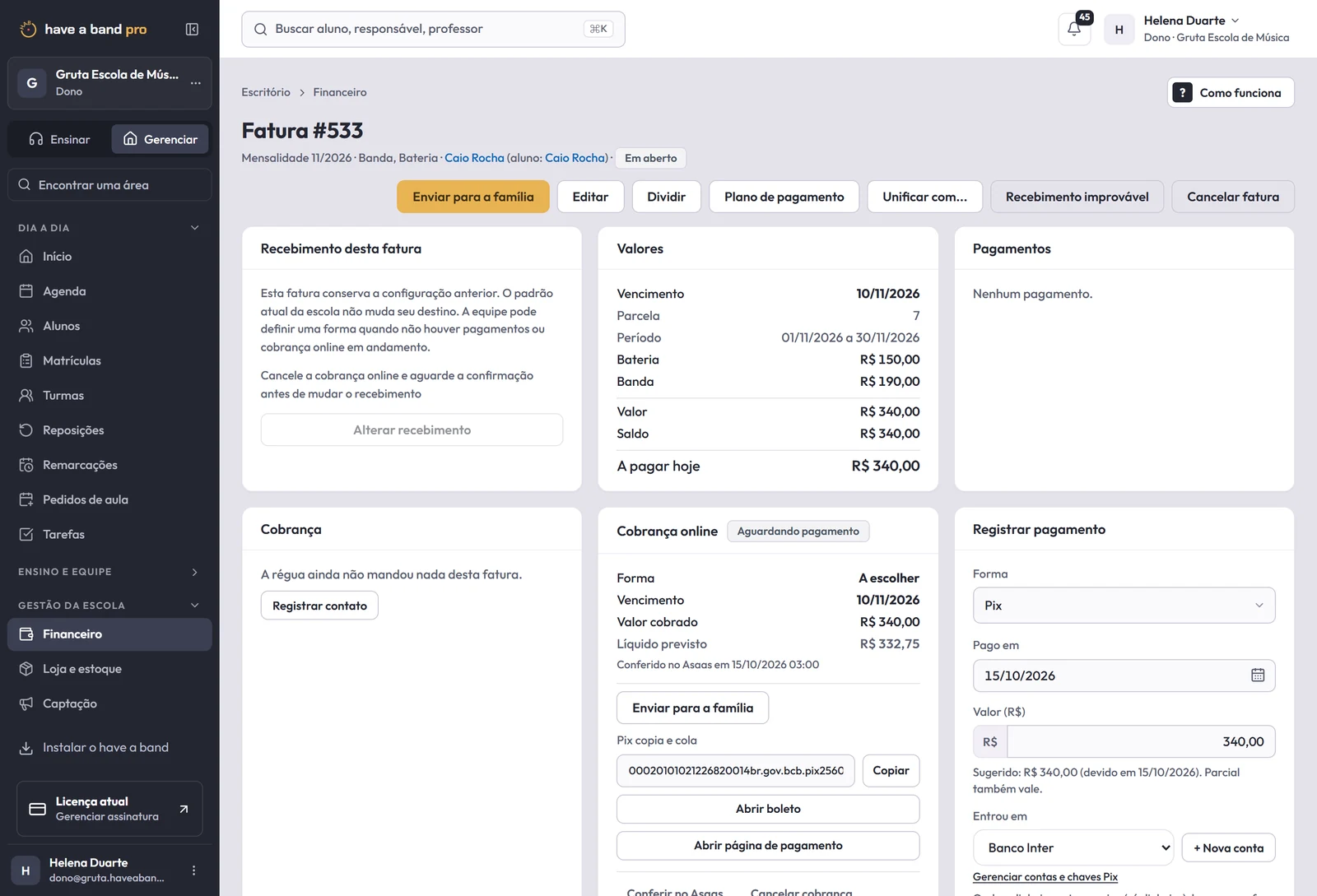Open Plano de pagamento
The width and height of the screenshot is (1317, 896).
784,197
